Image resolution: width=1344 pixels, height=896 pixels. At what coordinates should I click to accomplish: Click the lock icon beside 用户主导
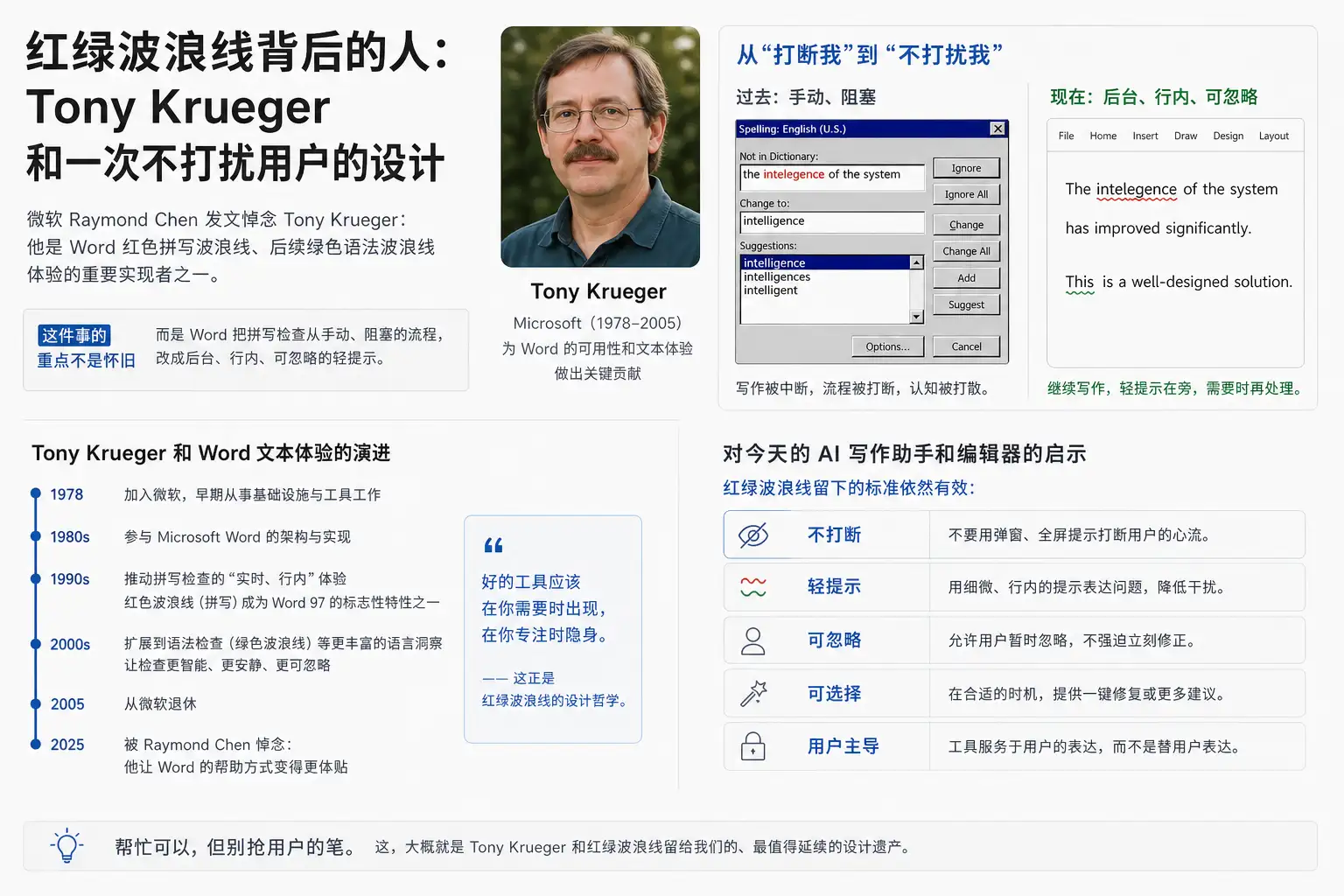753,746
